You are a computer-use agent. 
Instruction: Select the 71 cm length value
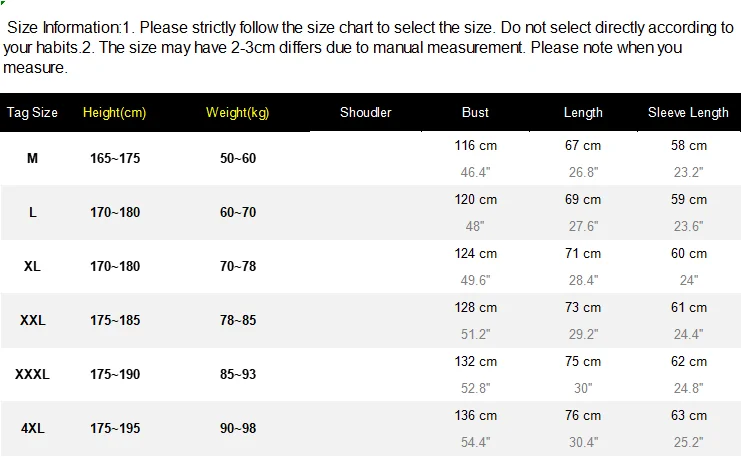point(583,254)
